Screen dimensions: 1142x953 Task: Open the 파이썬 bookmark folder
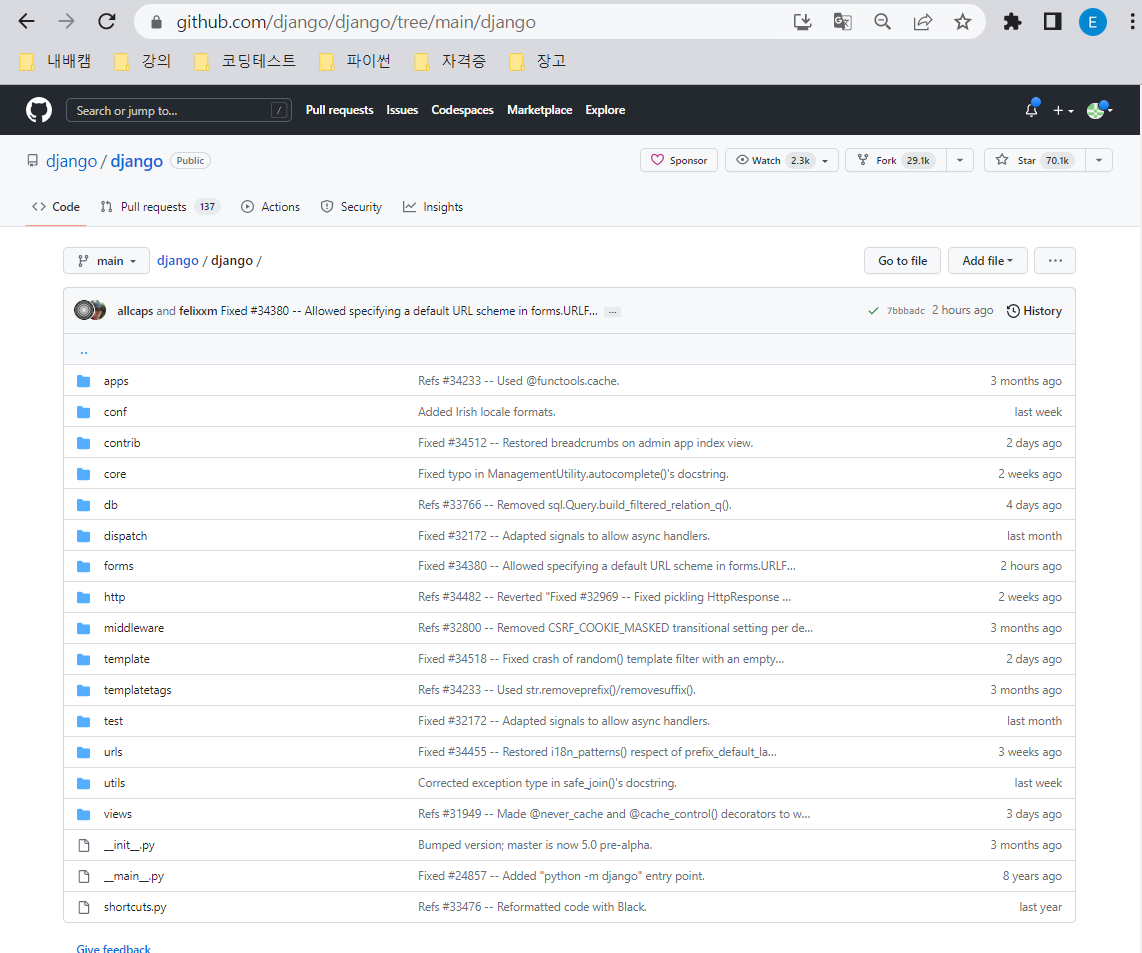coord(355,61)
